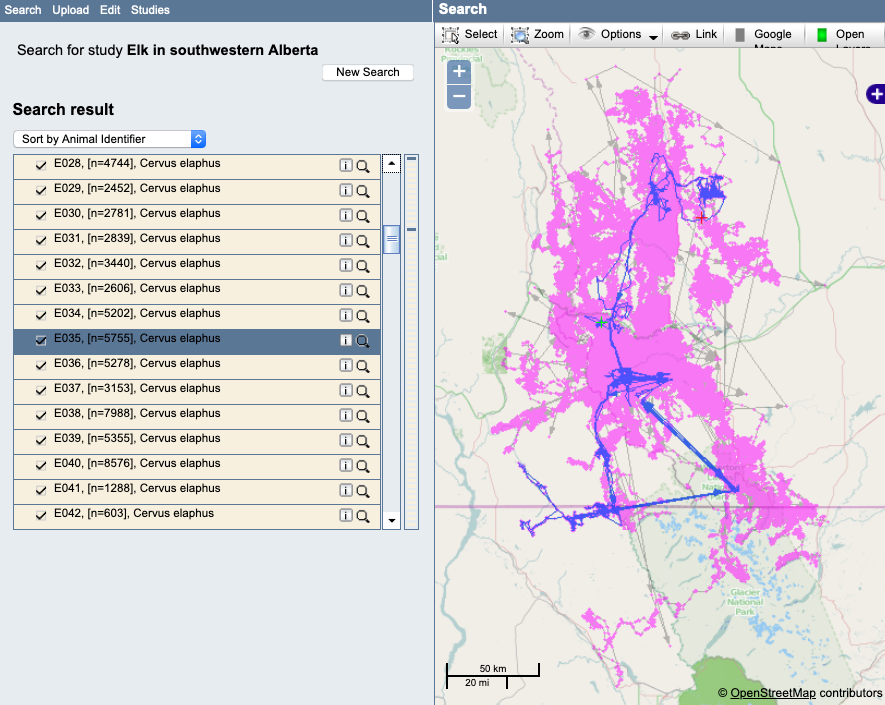Open the map Options dropdown

point(619,34)
